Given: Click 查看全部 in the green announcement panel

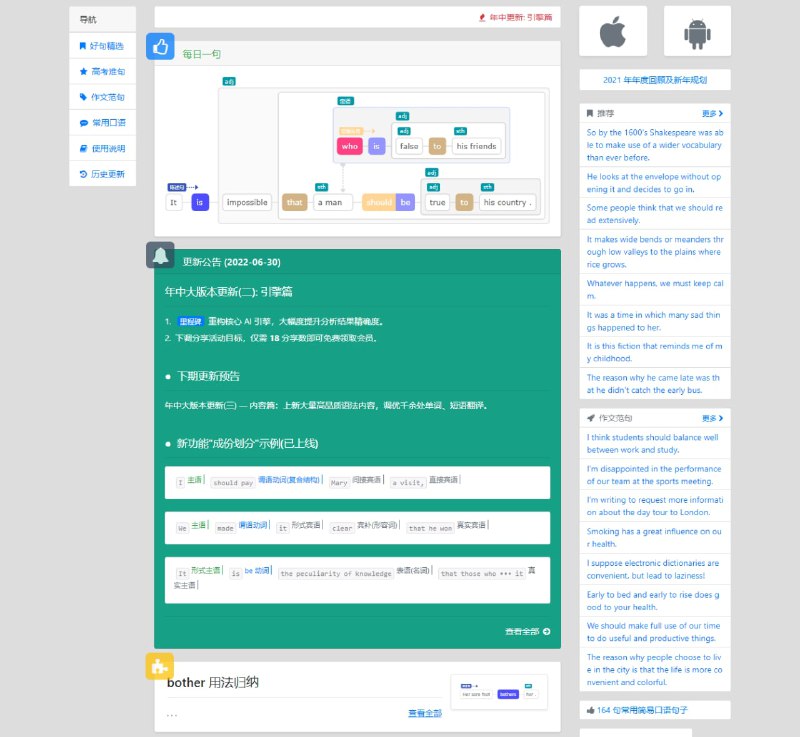Looking at the screenshot, I should click(524, 630).
